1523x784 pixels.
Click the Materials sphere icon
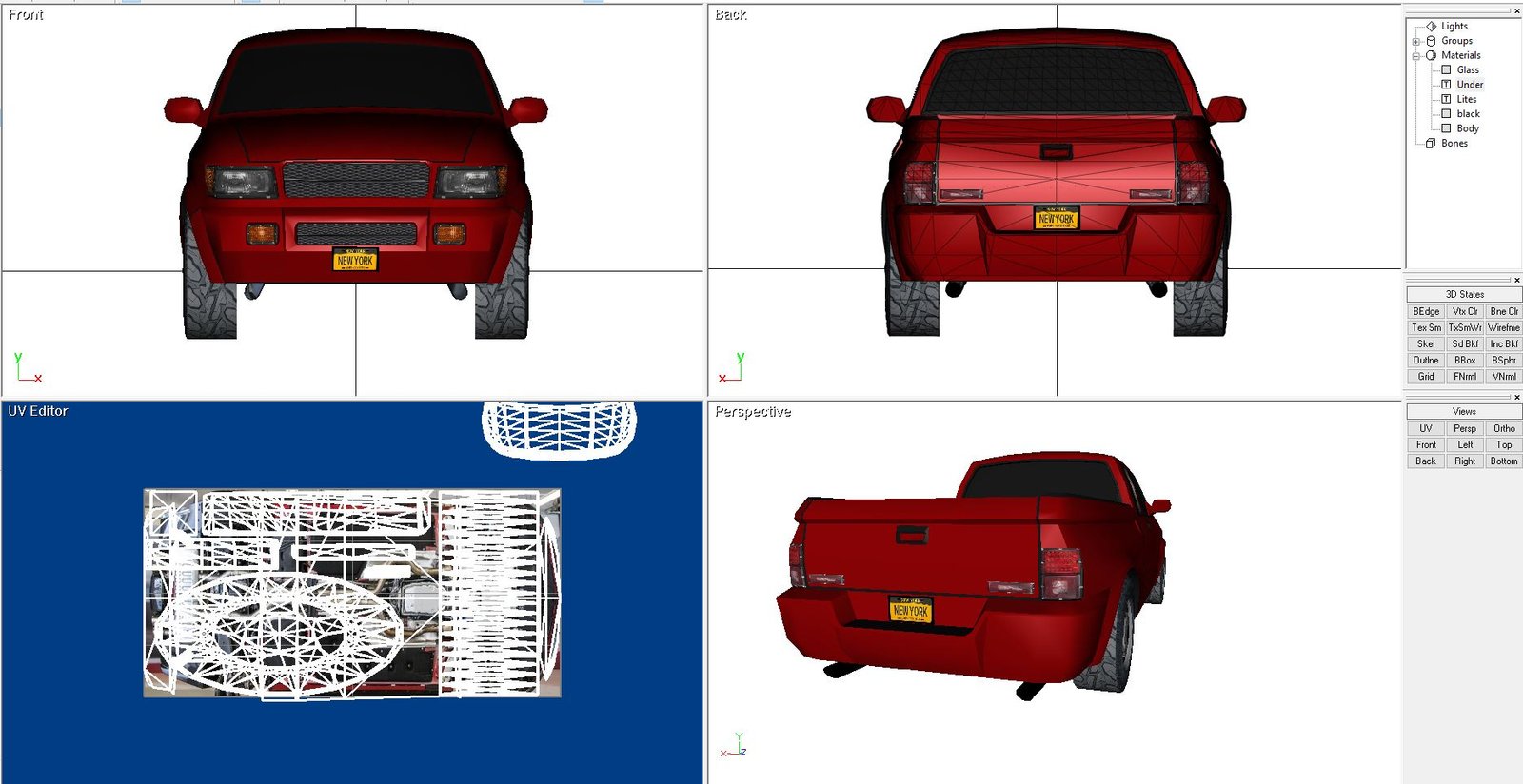1431,55
